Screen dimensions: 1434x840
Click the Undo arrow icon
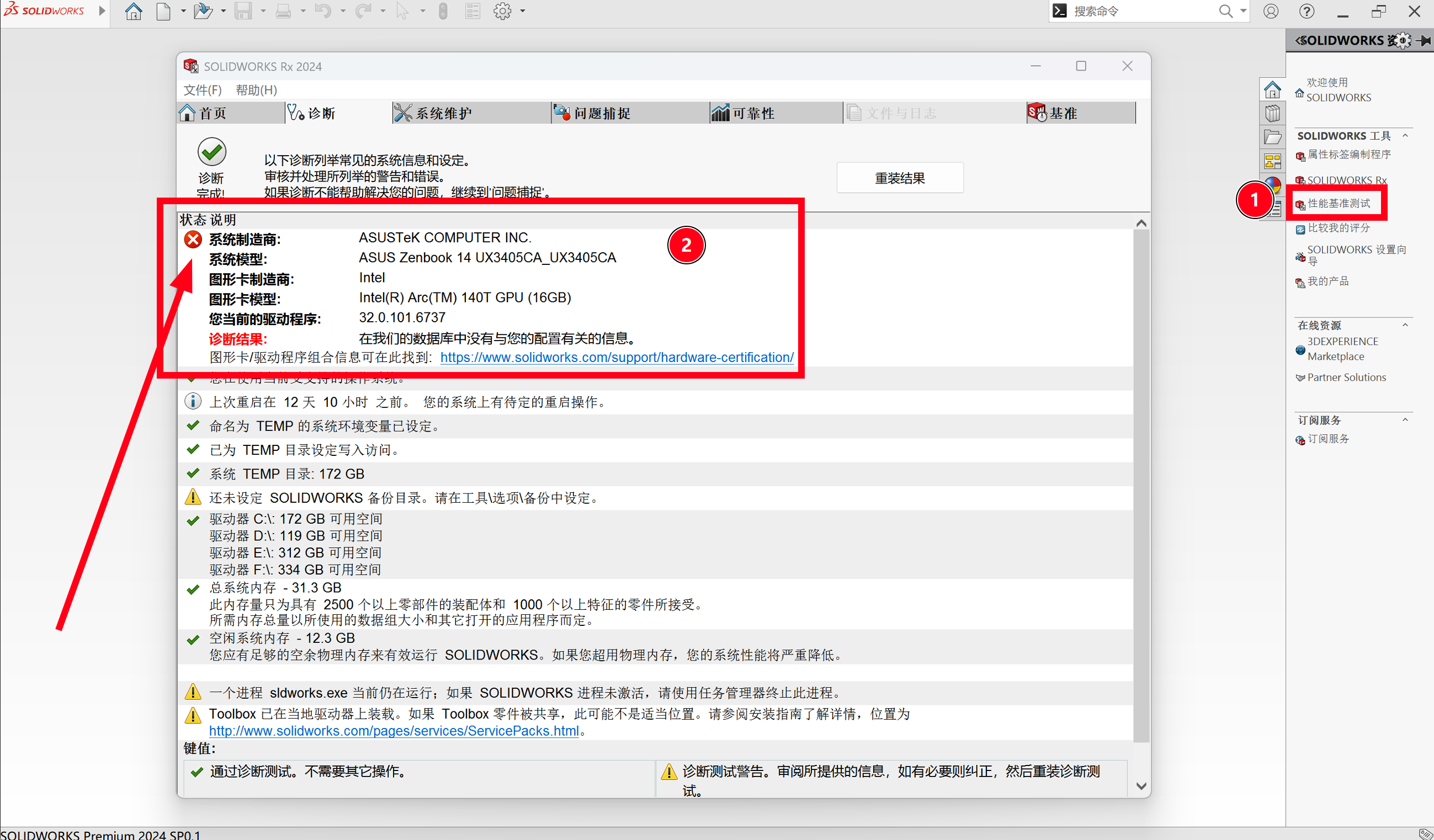click(x=323, y=12)
